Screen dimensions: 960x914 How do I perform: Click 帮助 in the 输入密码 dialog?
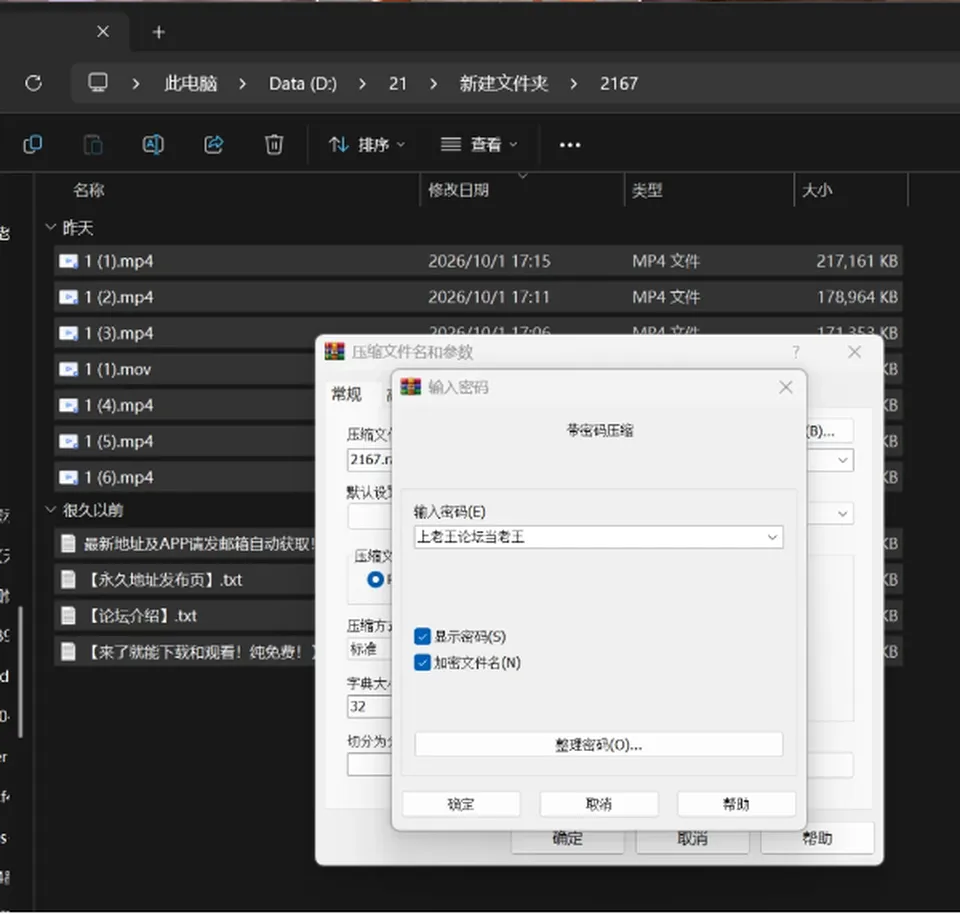point(737,804)
